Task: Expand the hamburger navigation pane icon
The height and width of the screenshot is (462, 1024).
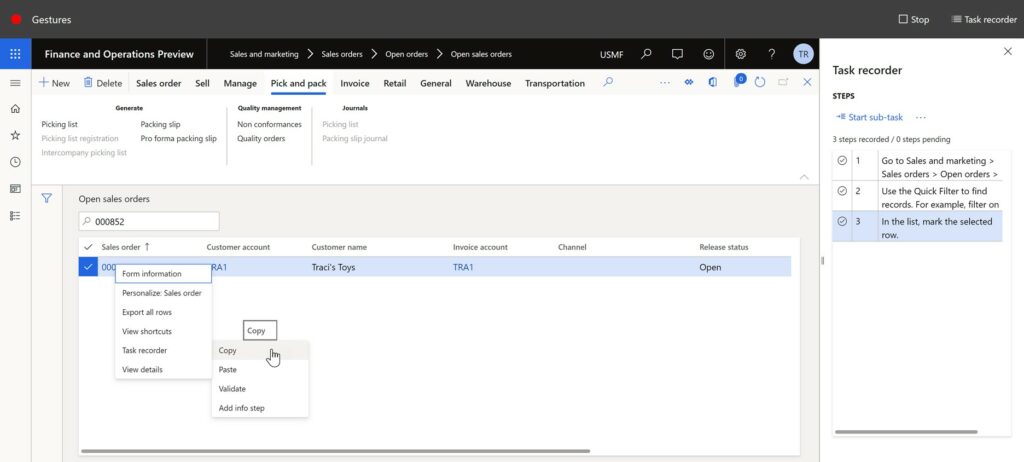Action: 16,83
